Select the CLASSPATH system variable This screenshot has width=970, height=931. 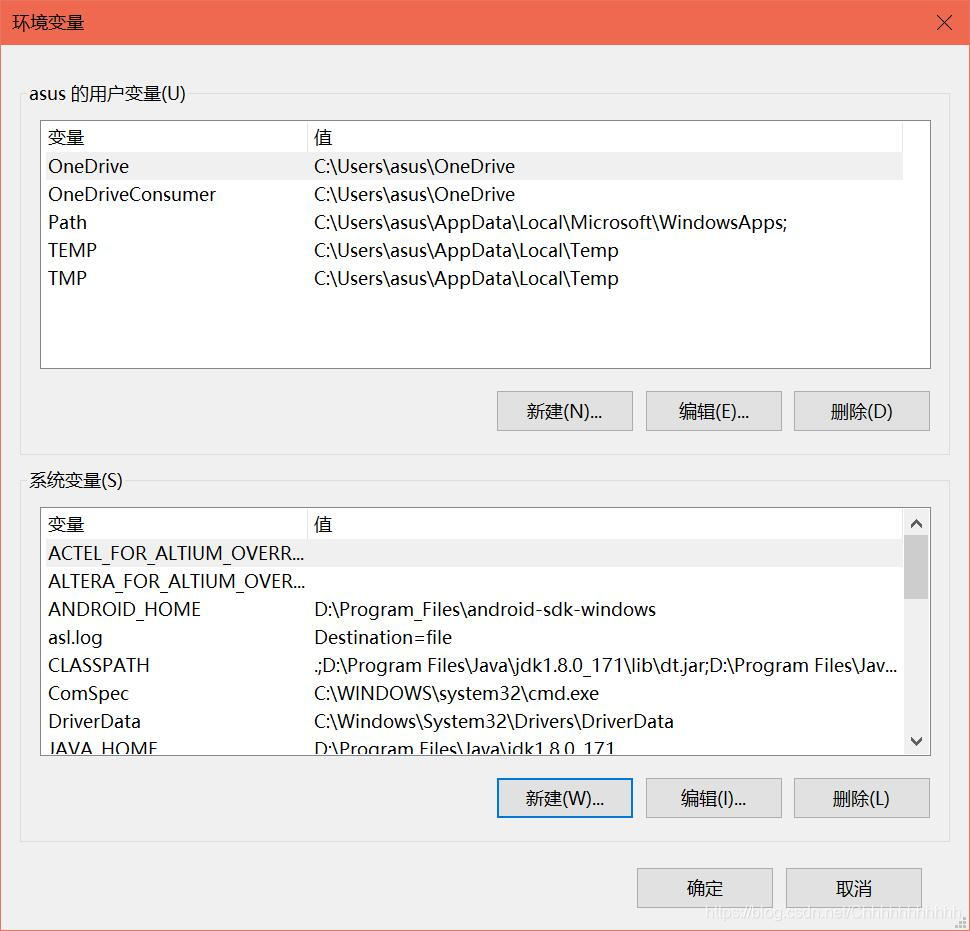(474, 665)
